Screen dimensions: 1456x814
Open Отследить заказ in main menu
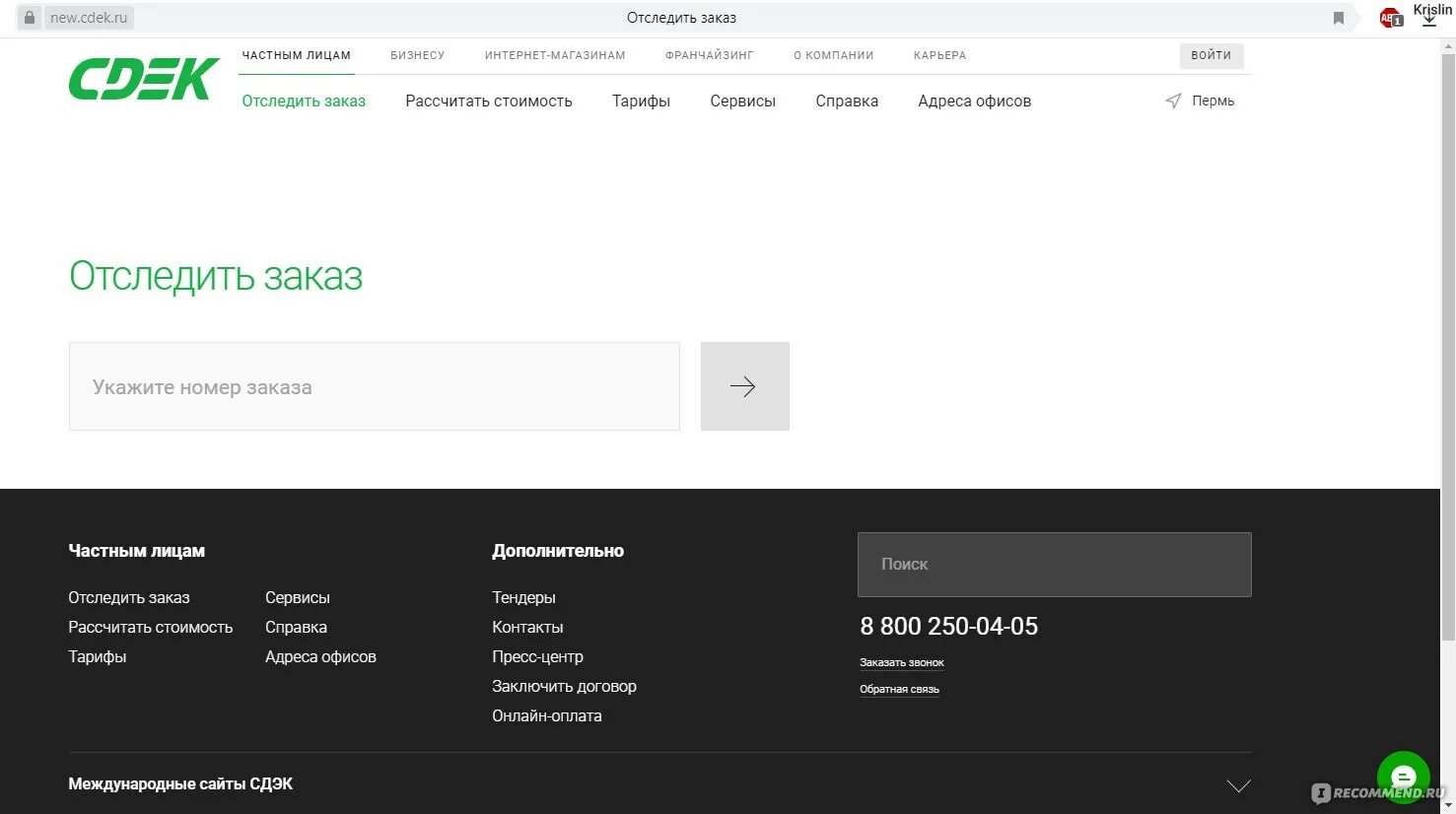point(304,101)
